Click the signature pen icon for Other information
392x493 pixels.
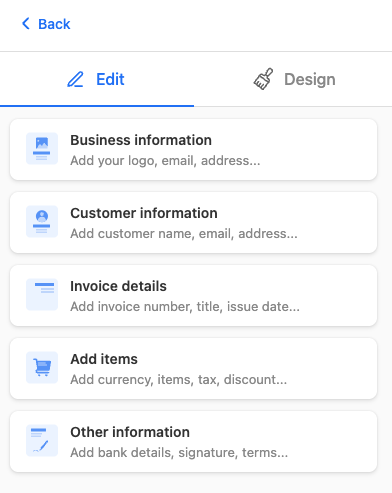[42, 441]
